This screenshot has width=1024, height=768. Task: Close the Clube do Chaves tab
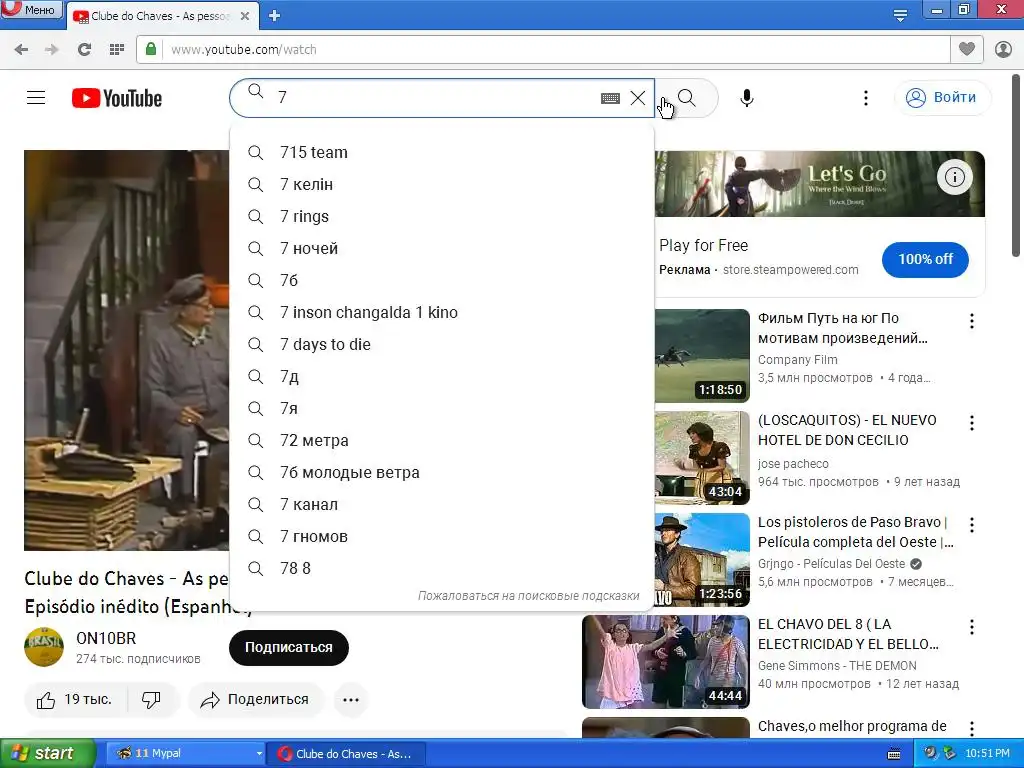tap(245, 16)
